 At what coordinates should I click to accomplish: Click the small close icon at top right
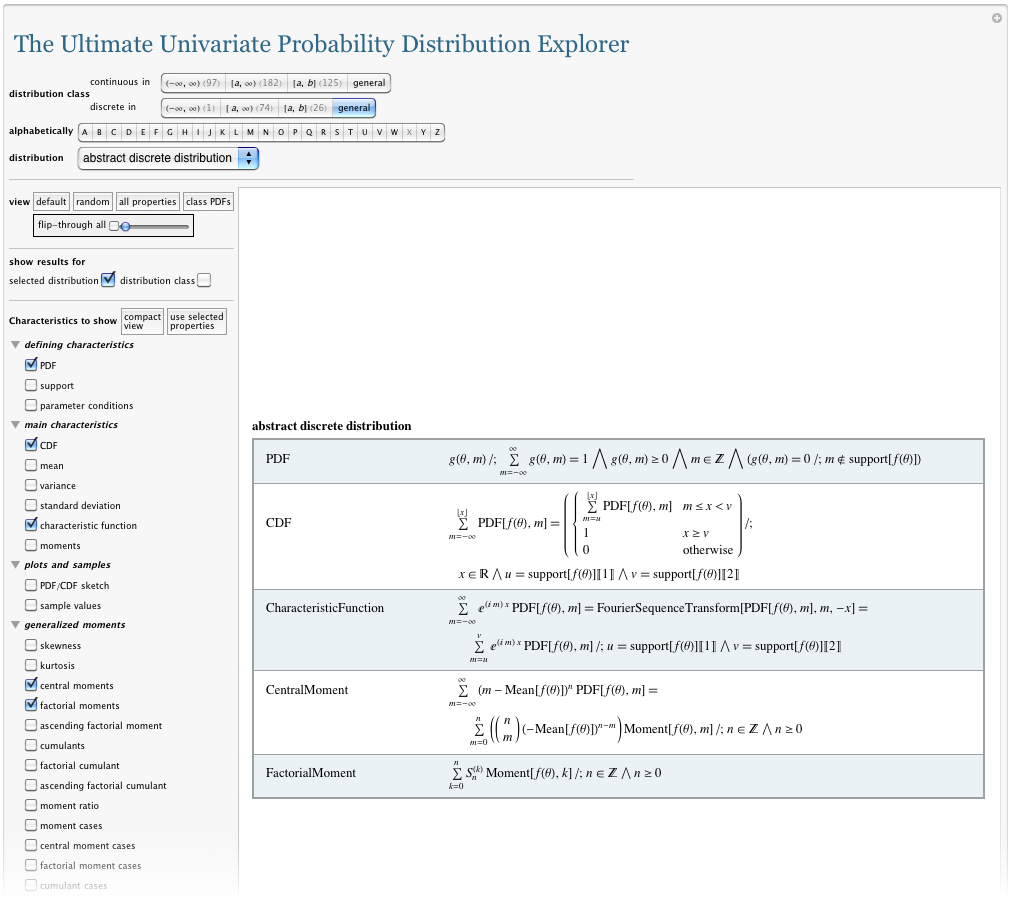pos(996,18)
